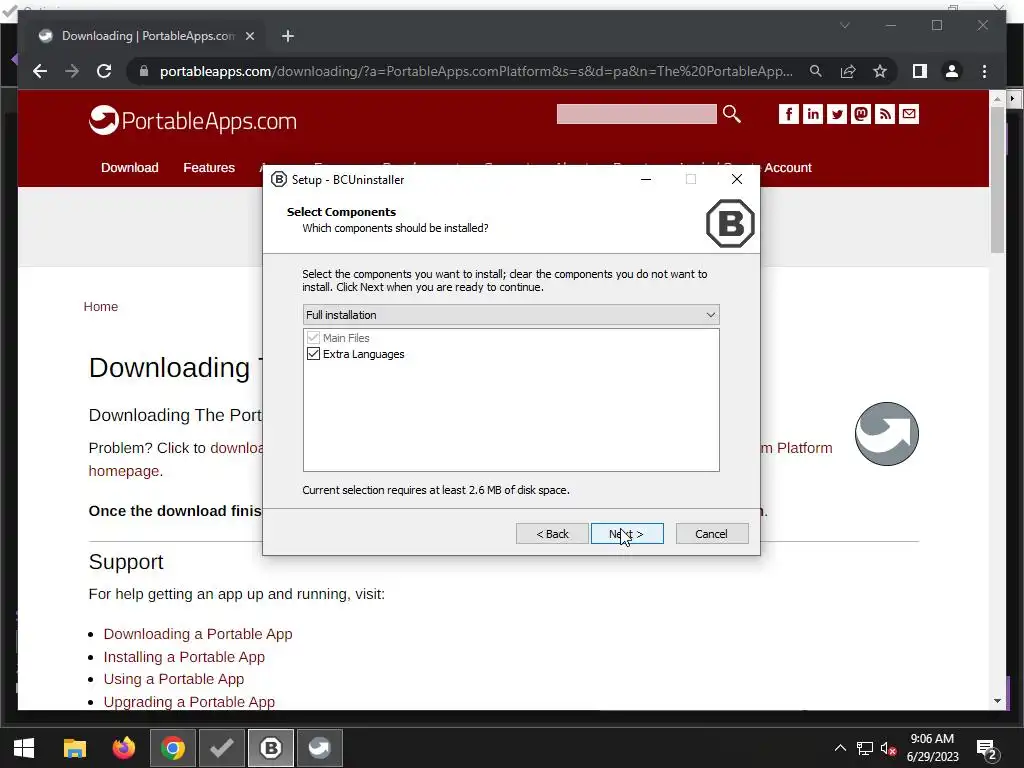Image resolution: width=1024 pixels, height=768 pixels.
Task: Open the PortableApps Twitter icon
Action: (837, 114)
